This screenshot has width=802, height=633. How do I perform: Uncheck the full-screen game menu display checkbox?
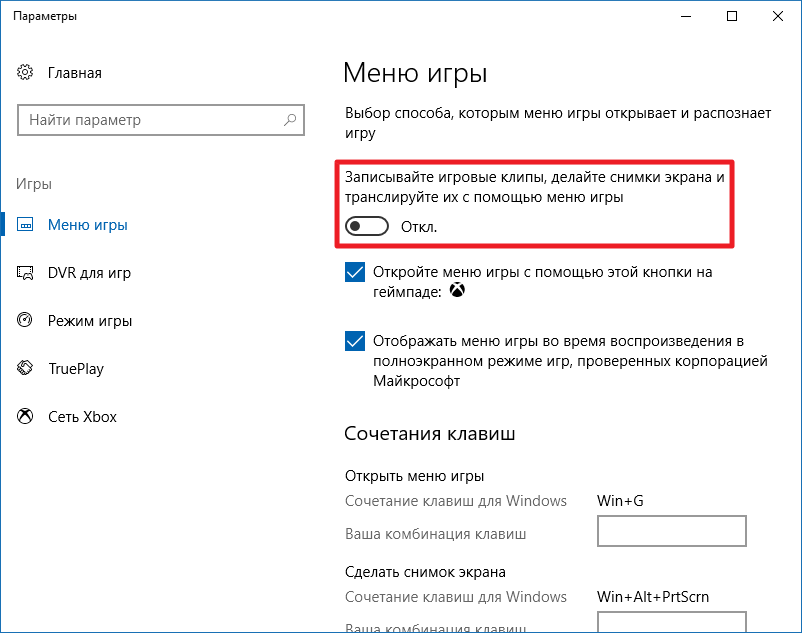click(355, 341)
